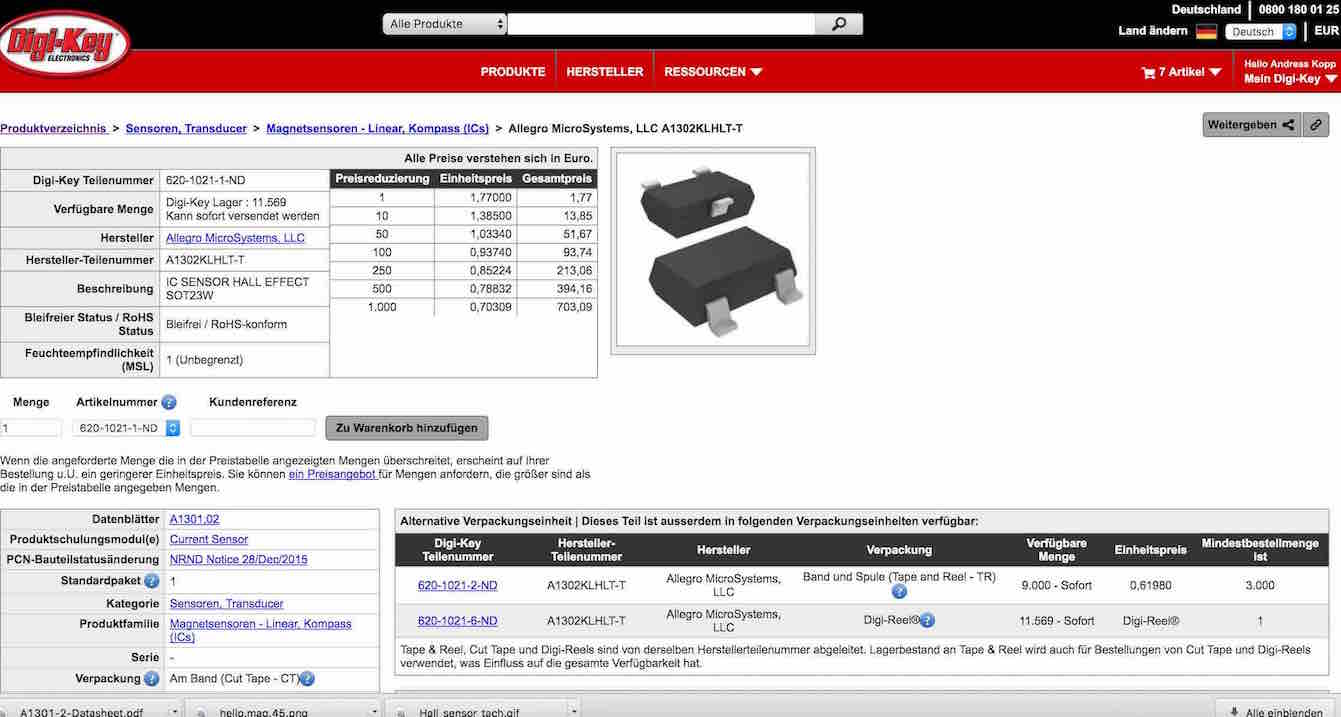
Task: Open help icon after Am Band (Cut Tape - CT)
Action: (x=308, y=679)
